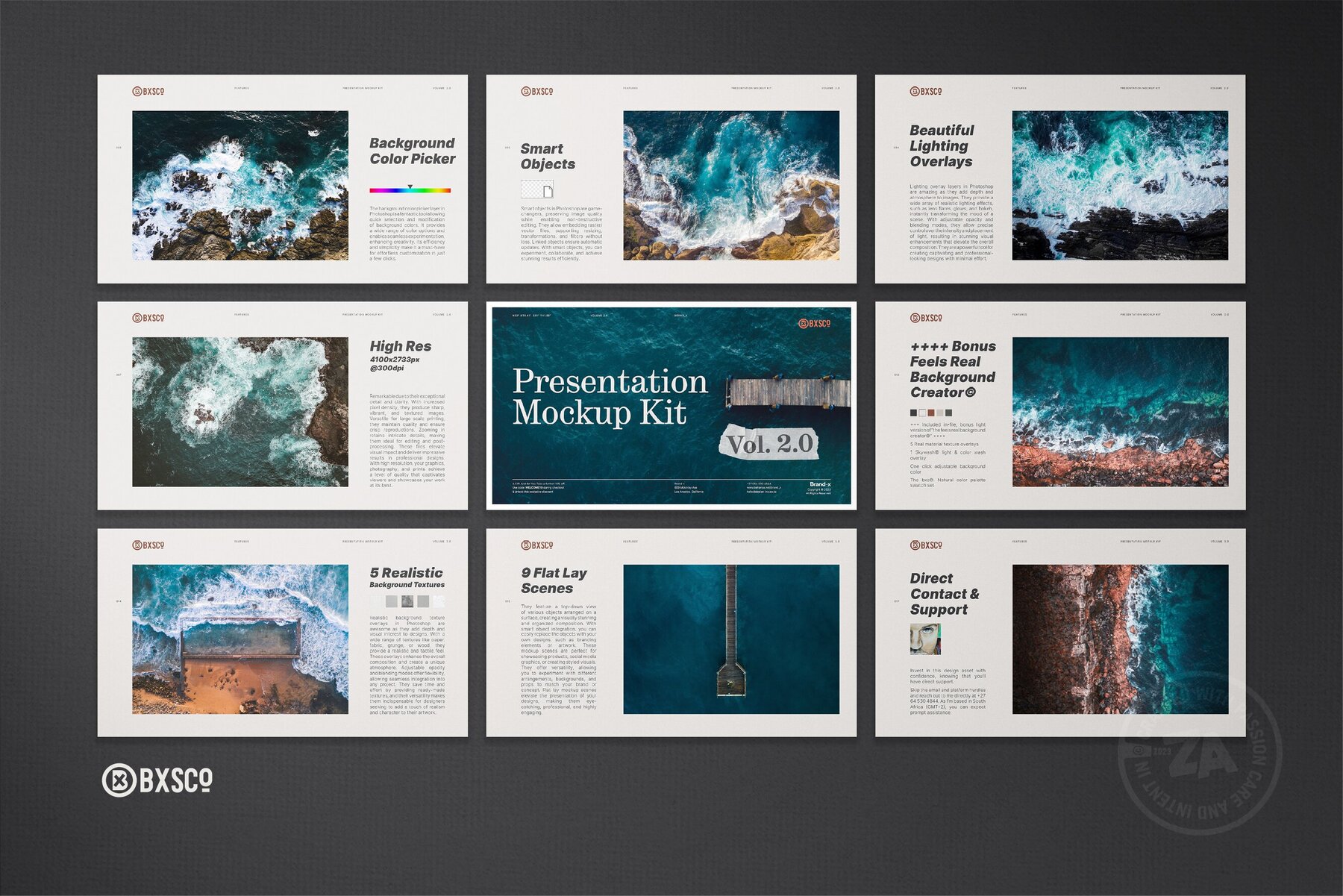Open the www.behance.net/brand_x link in the cover footer

pyautogui.click(x=763, y=489)
